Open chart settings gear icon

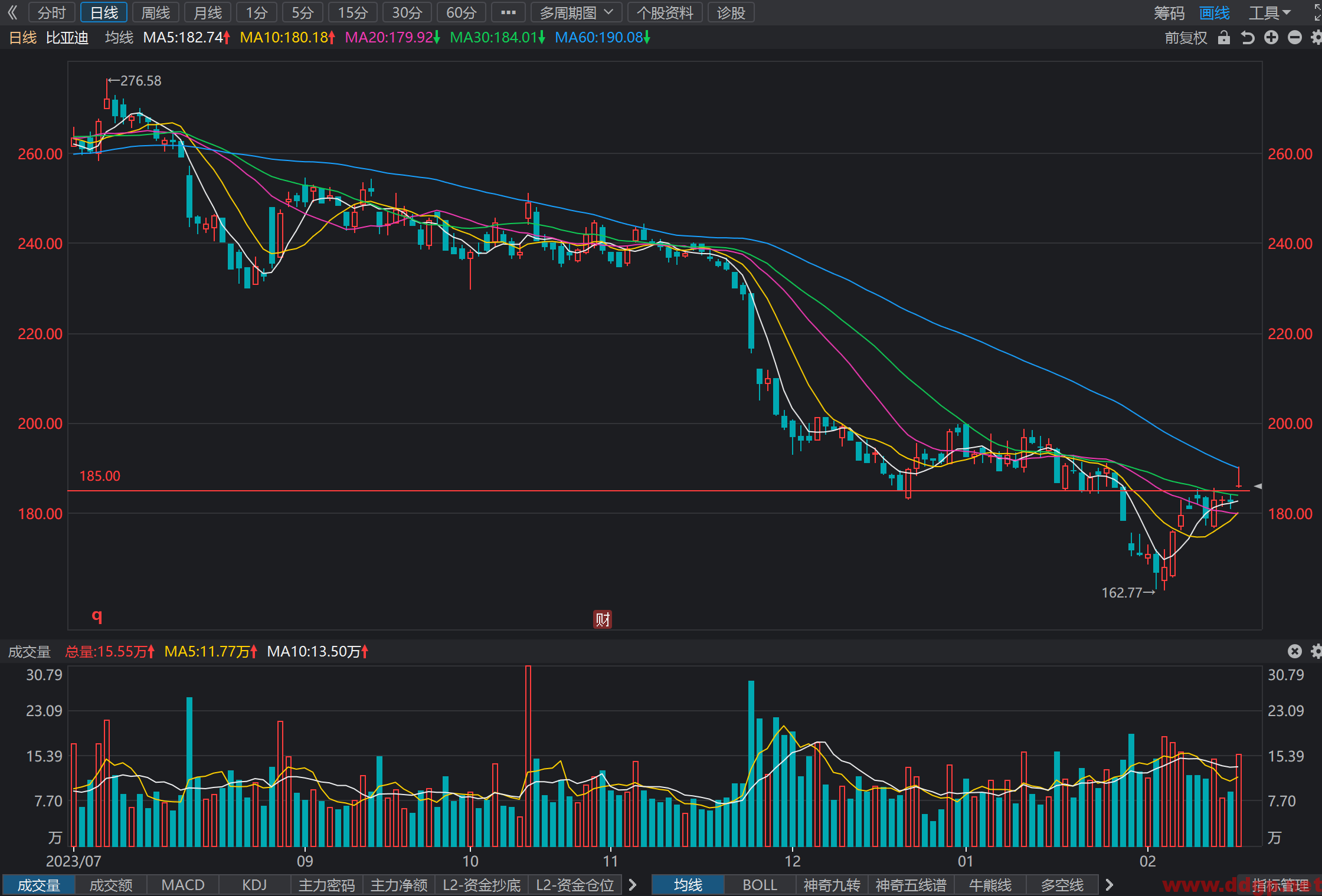[1317, 38]
